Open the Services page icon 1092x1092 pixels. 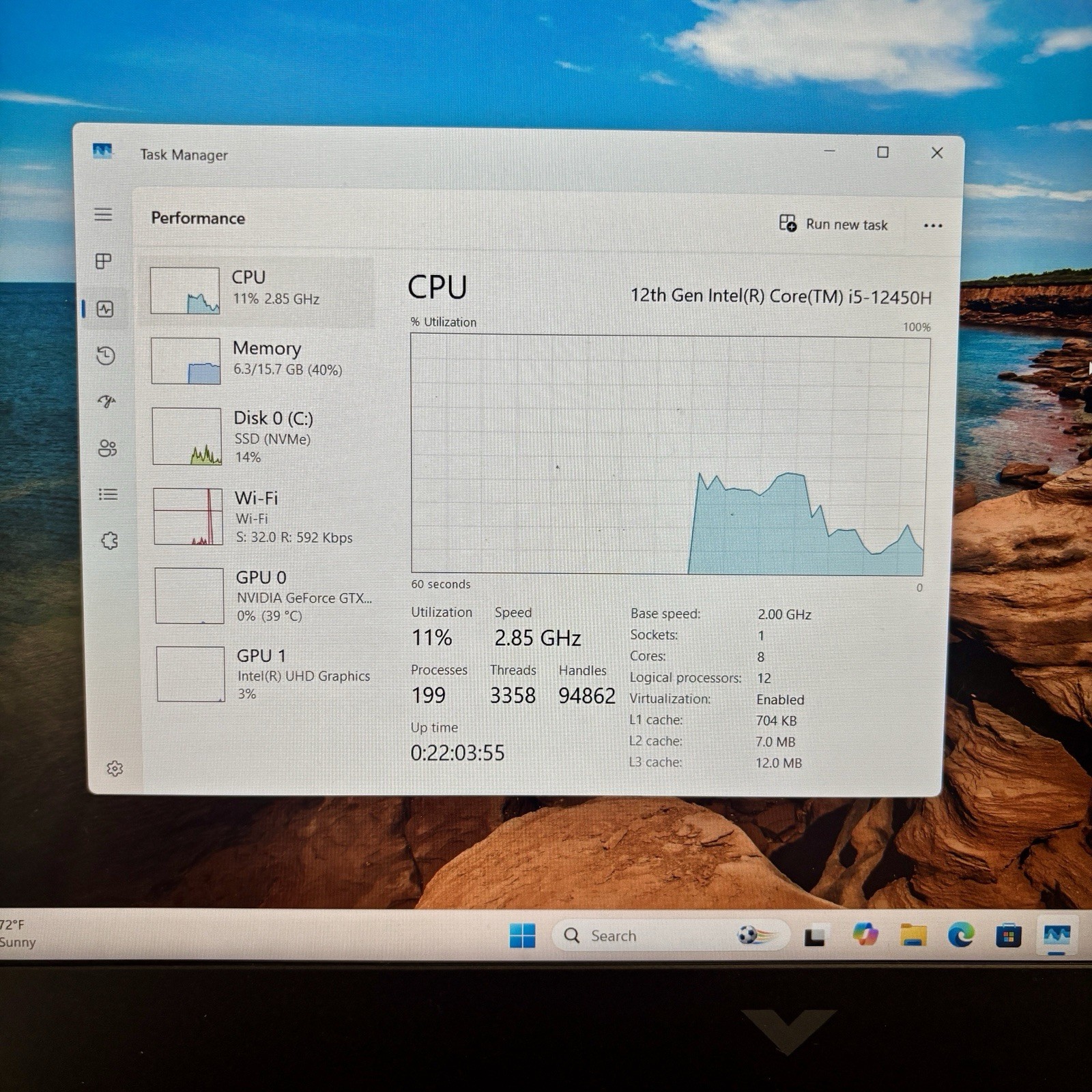[x=109, y=541]
